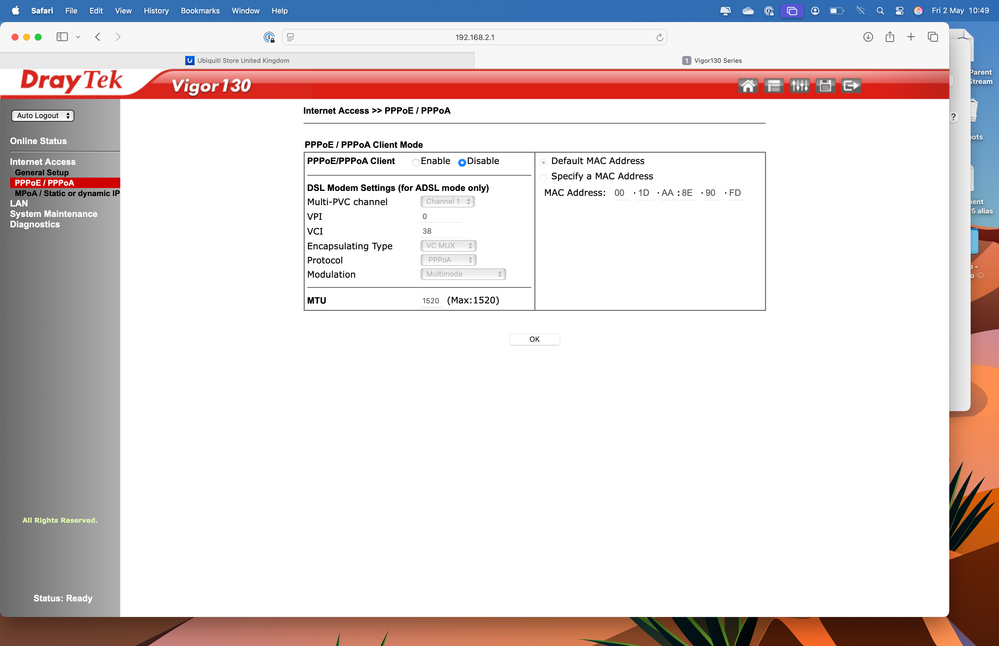This screenshot has width=999, height=646.
Task: Open Safari's Edit menu
Action: (x=96, y=11)
